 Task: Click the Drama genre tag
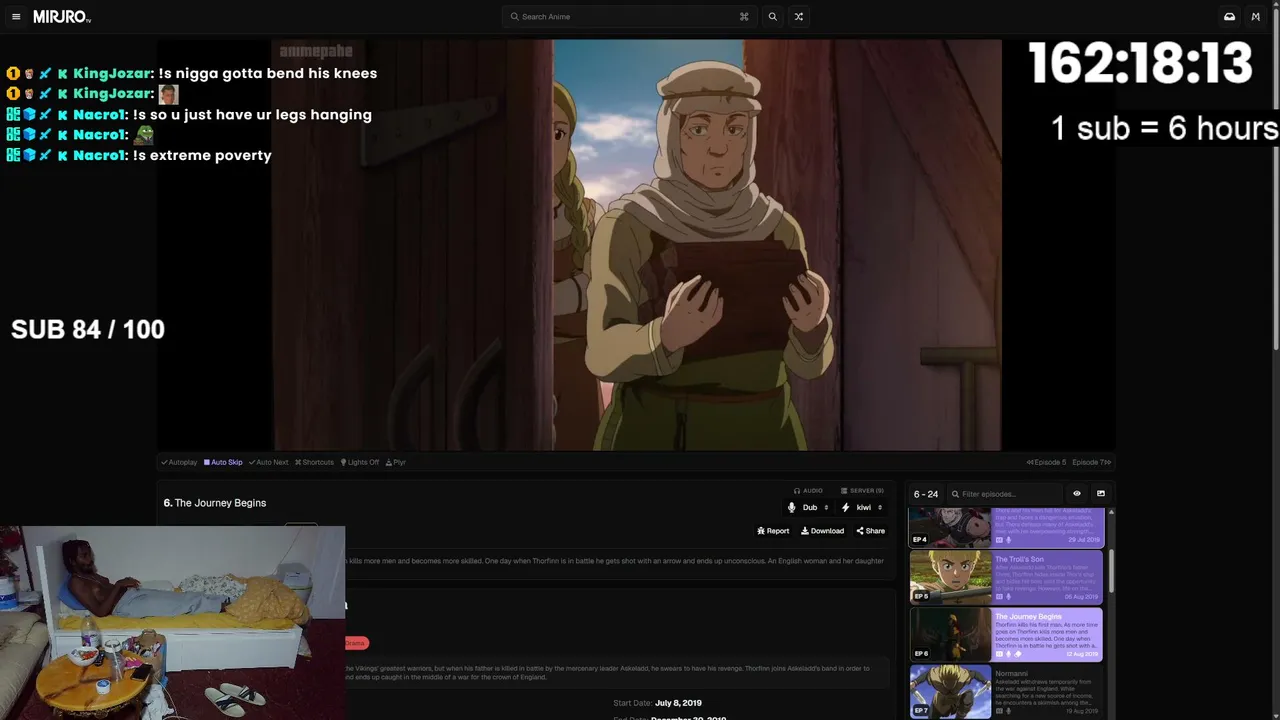[356, 643]
